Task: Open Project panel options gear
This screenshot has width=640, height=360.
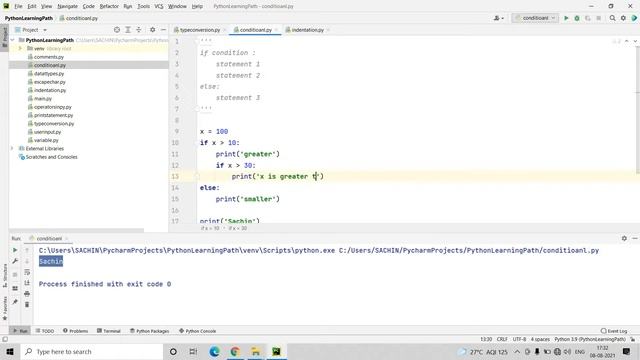Action: coord(152,30)
